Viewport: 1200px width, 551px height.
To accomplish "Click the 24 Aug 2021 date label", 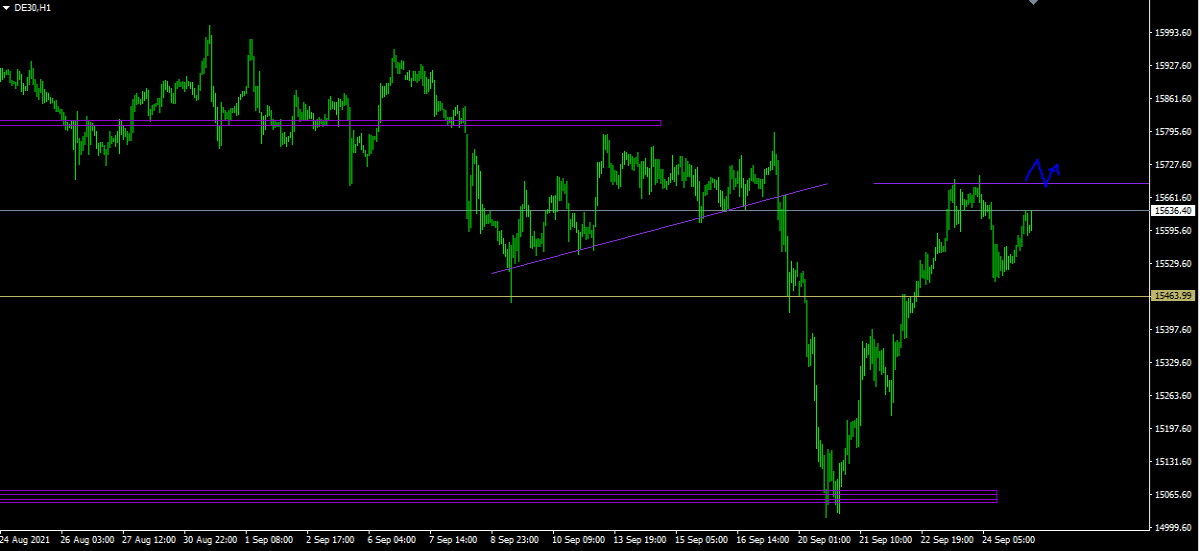I will tap(24, 540).
